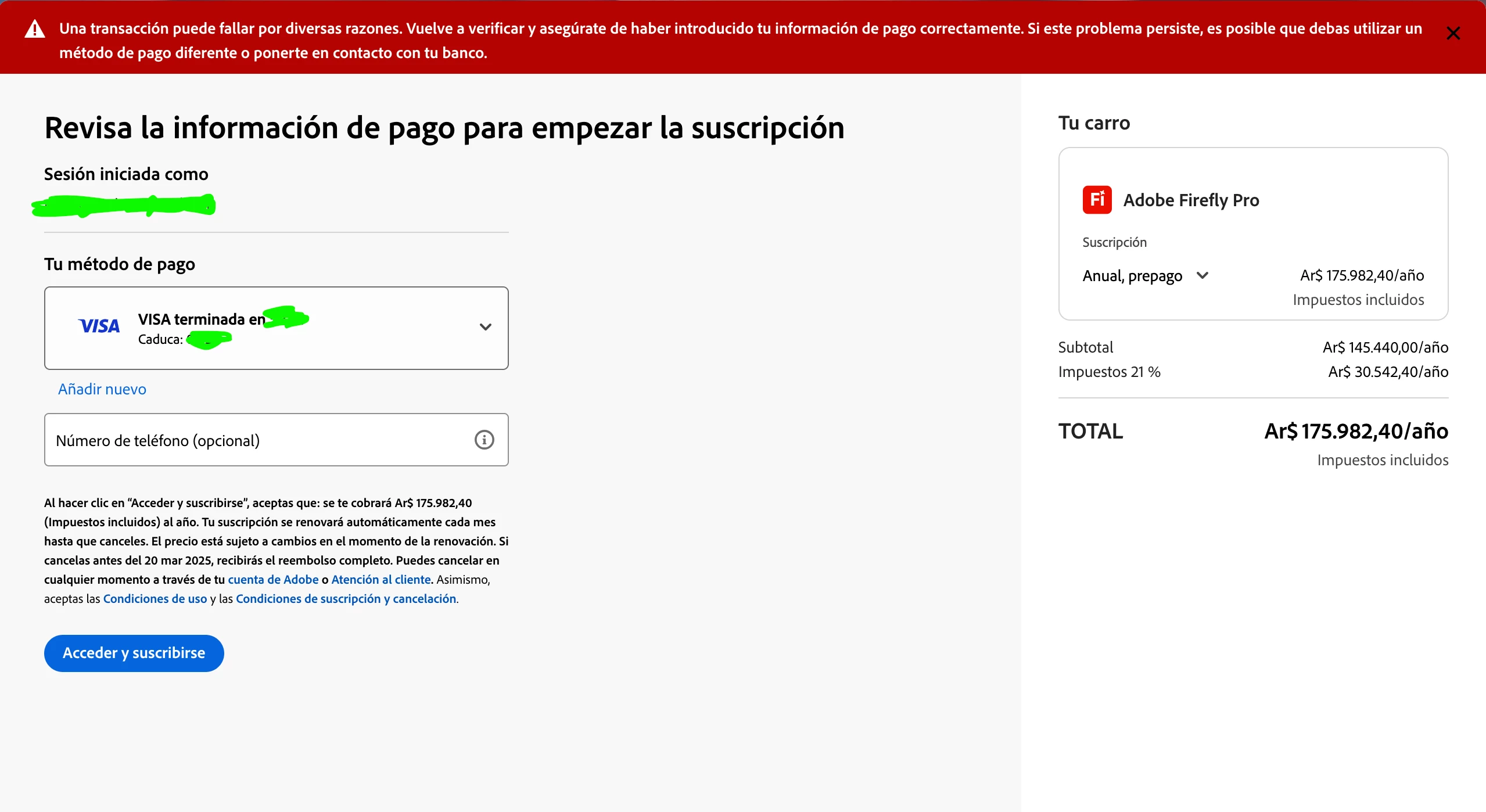The width and height of the screenshot is (1486, 812).
Task: Click the phone number info icon
Action: pyautogui.click(x=484, y=440)
